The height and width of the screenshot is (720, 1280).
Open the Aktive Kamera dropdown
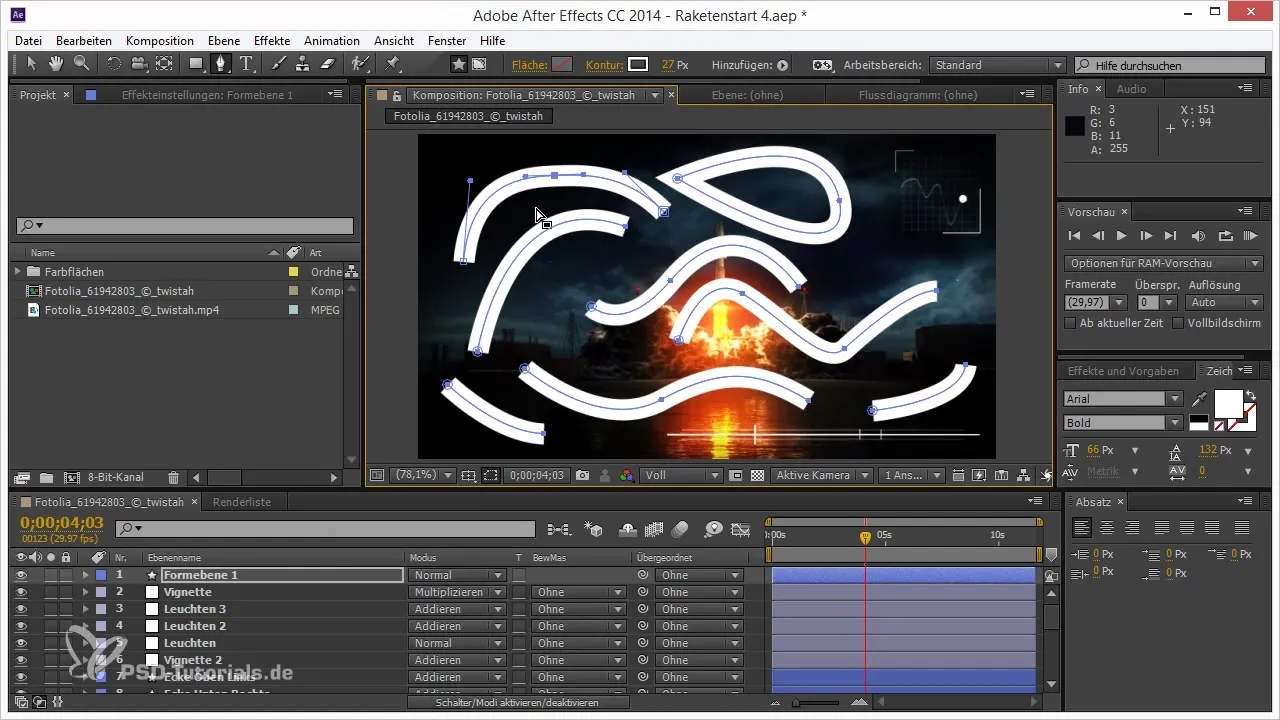point(821,475)
